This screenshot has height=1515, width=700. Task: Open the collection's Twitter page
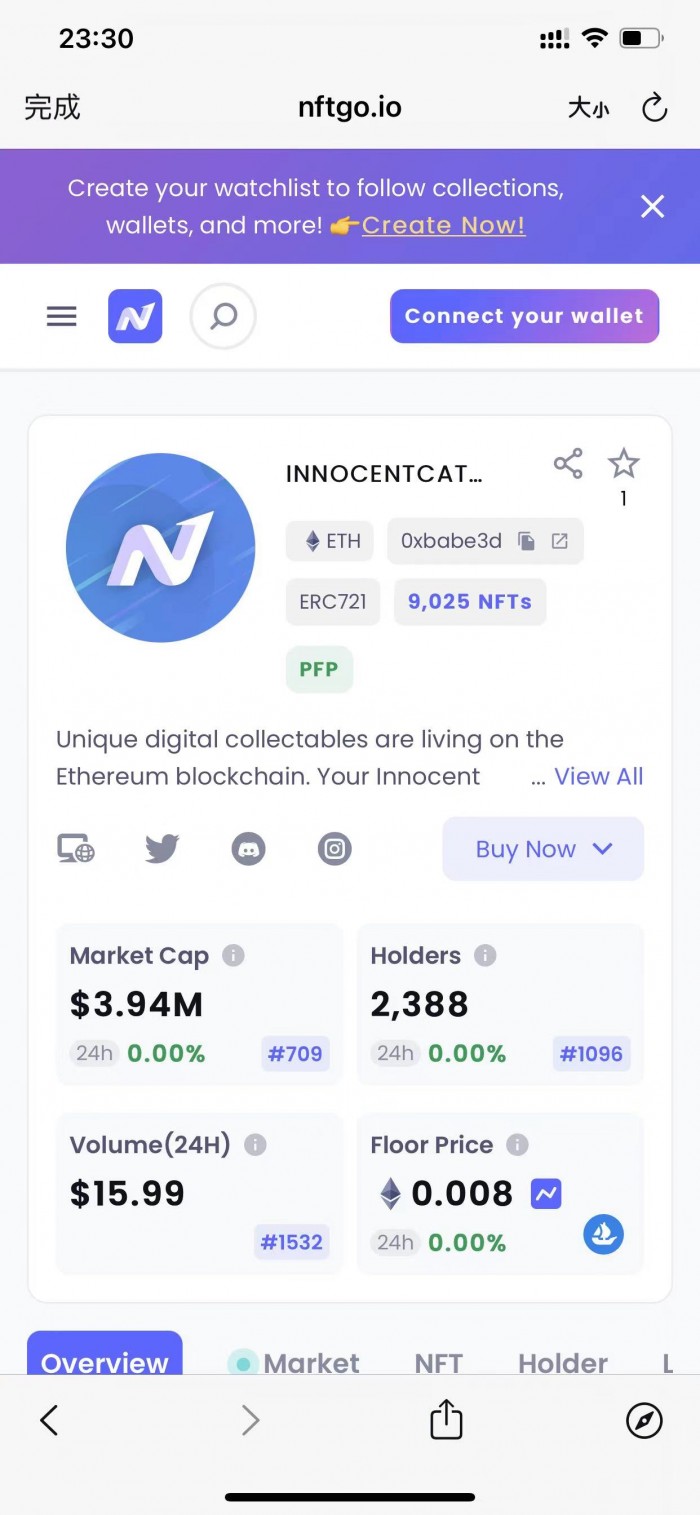pos(162,849)
